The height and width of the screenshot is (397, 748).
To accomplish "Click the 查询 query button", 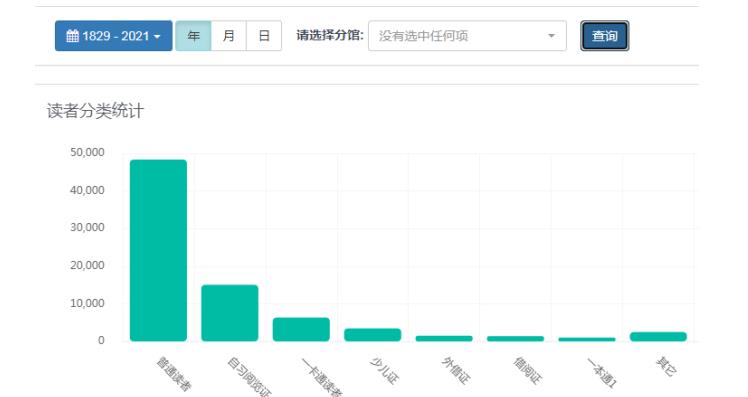I will (604, 36).
